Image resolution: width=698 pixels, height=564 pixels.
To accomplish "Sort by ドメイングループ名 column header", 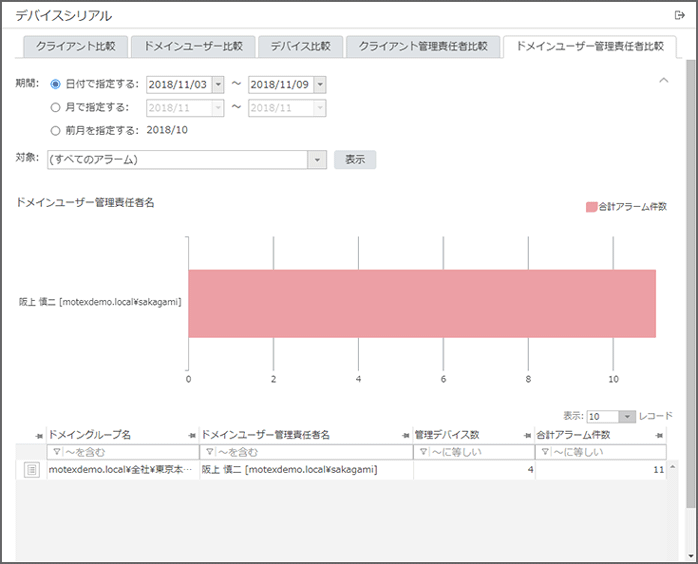I will coord(89,435).
